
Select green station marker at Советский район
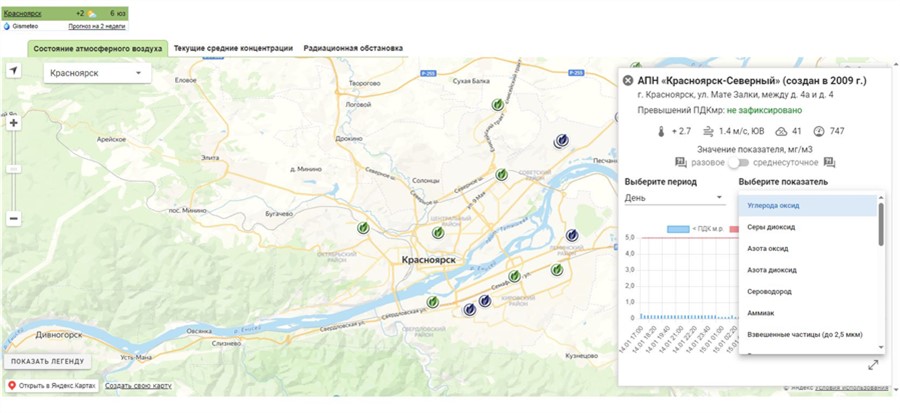(501, 174)
